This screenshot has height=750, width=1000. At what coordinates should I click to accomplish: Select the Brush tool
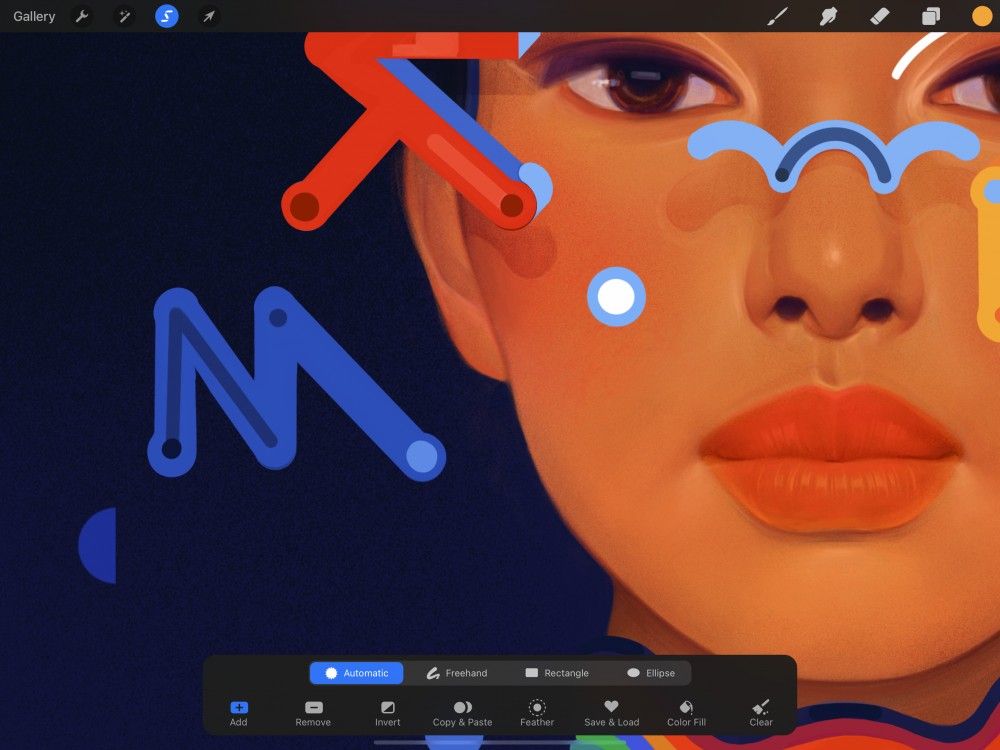click(x=778, y=15)
